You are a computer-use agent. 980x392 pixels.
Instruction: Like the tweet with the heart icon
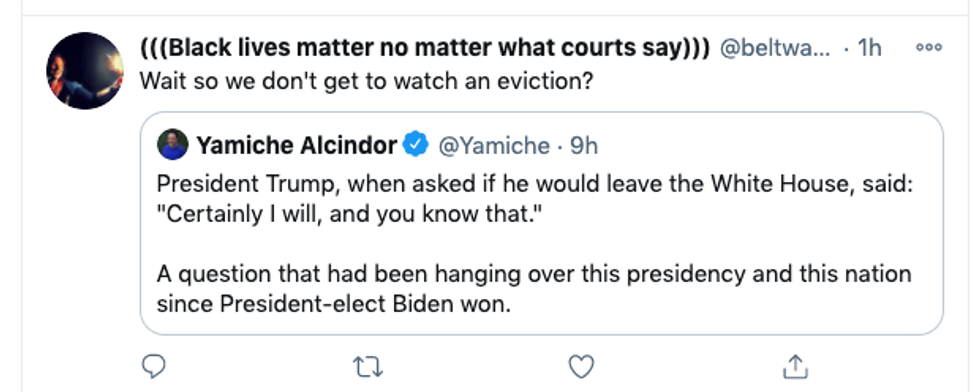[581, 367]
